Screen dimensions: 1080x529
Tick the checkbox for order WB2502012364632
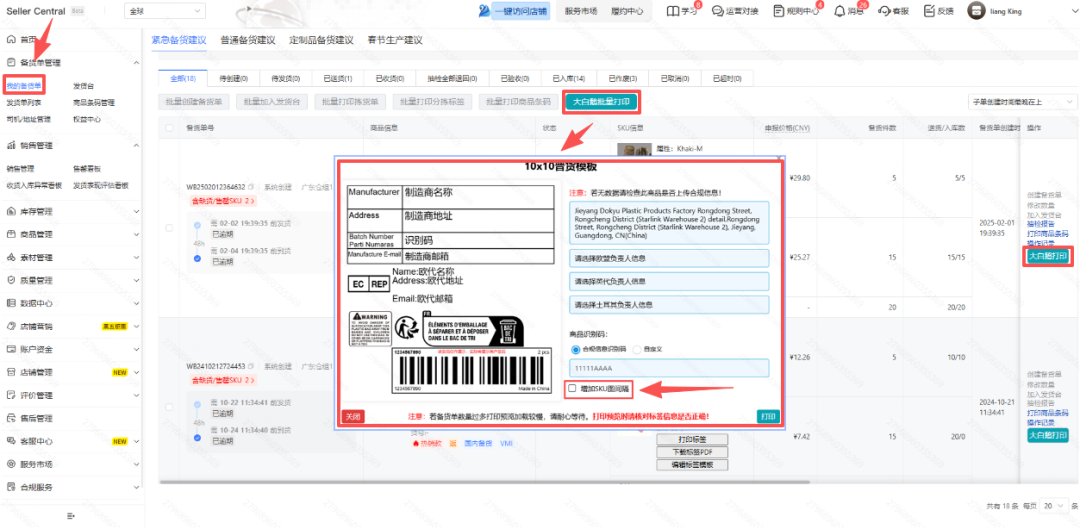click(169, 228)
